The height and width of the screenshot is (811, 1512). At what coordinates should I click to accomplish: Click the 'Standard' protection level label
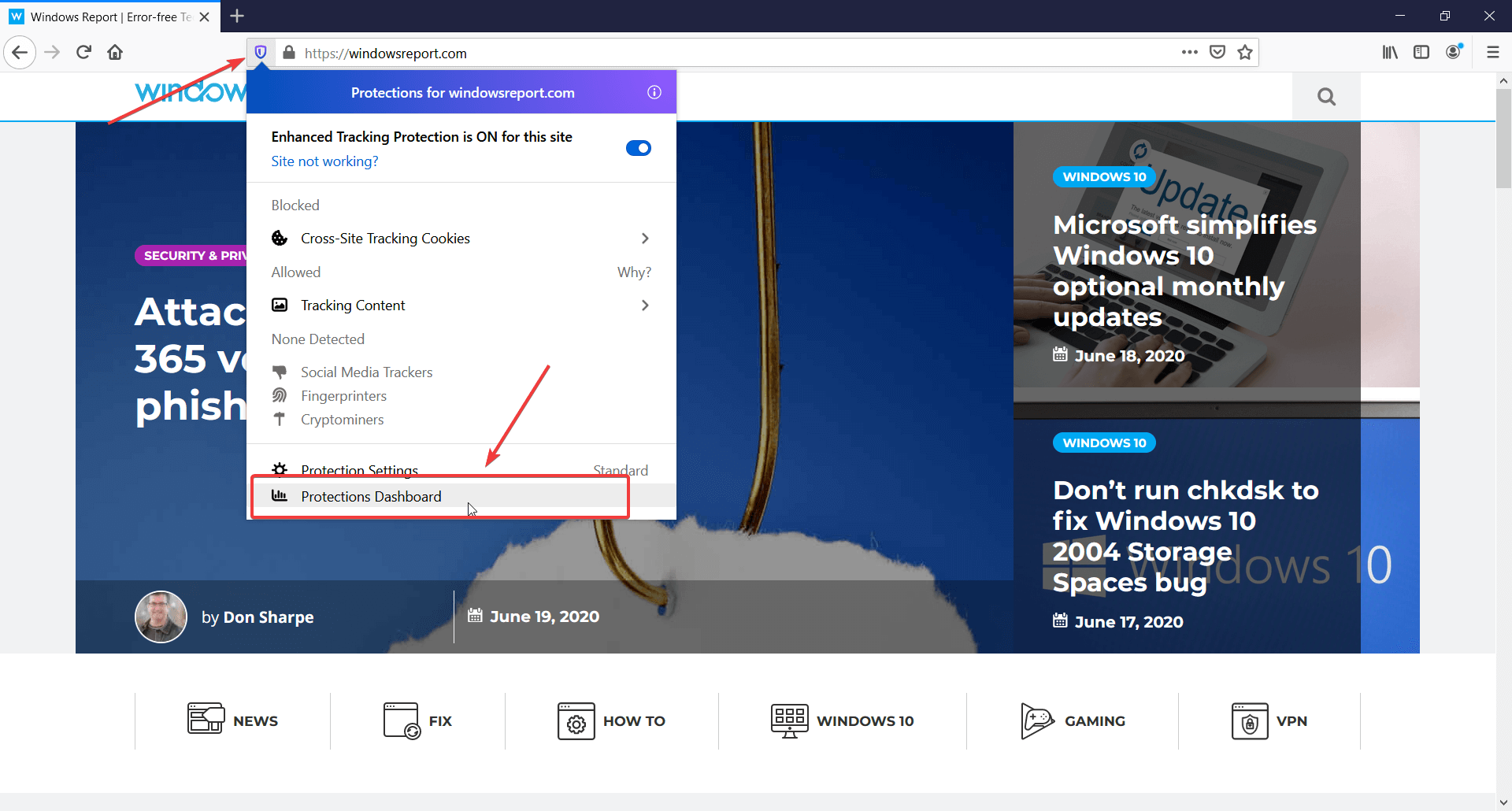coord(621,470)
